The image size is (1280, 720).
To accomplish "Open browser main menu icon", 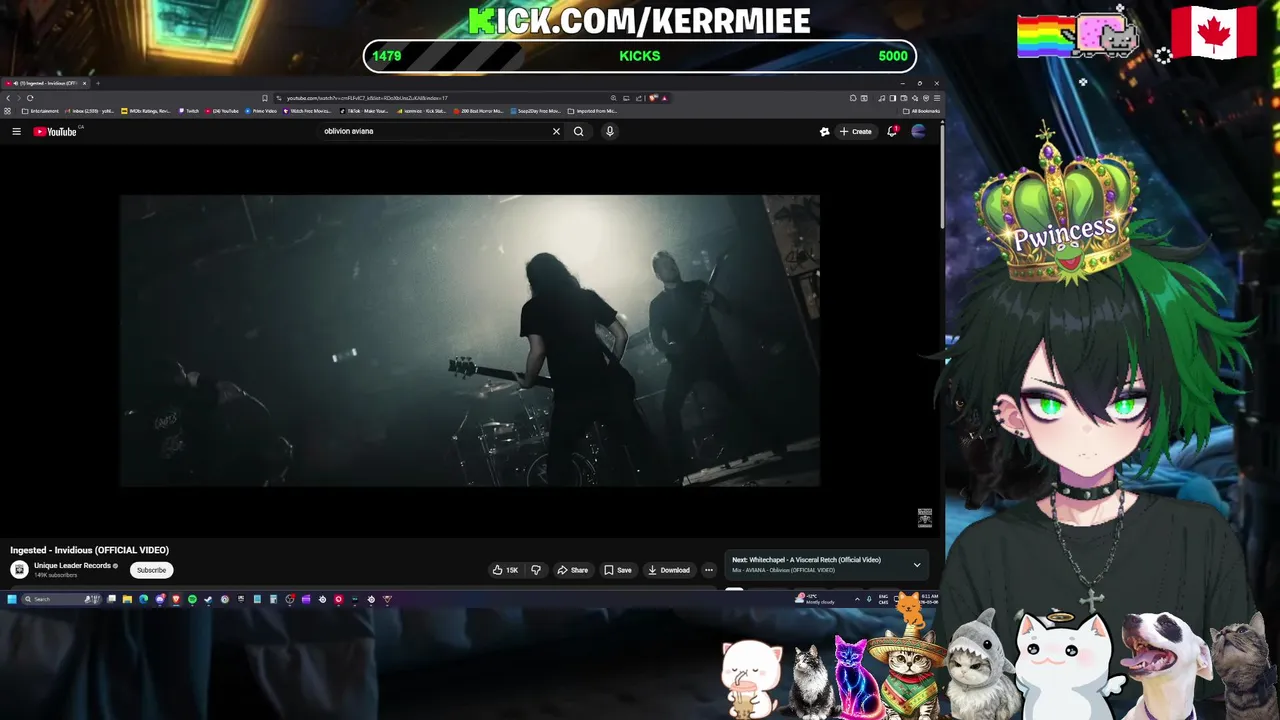I will [x=937, y=98].
